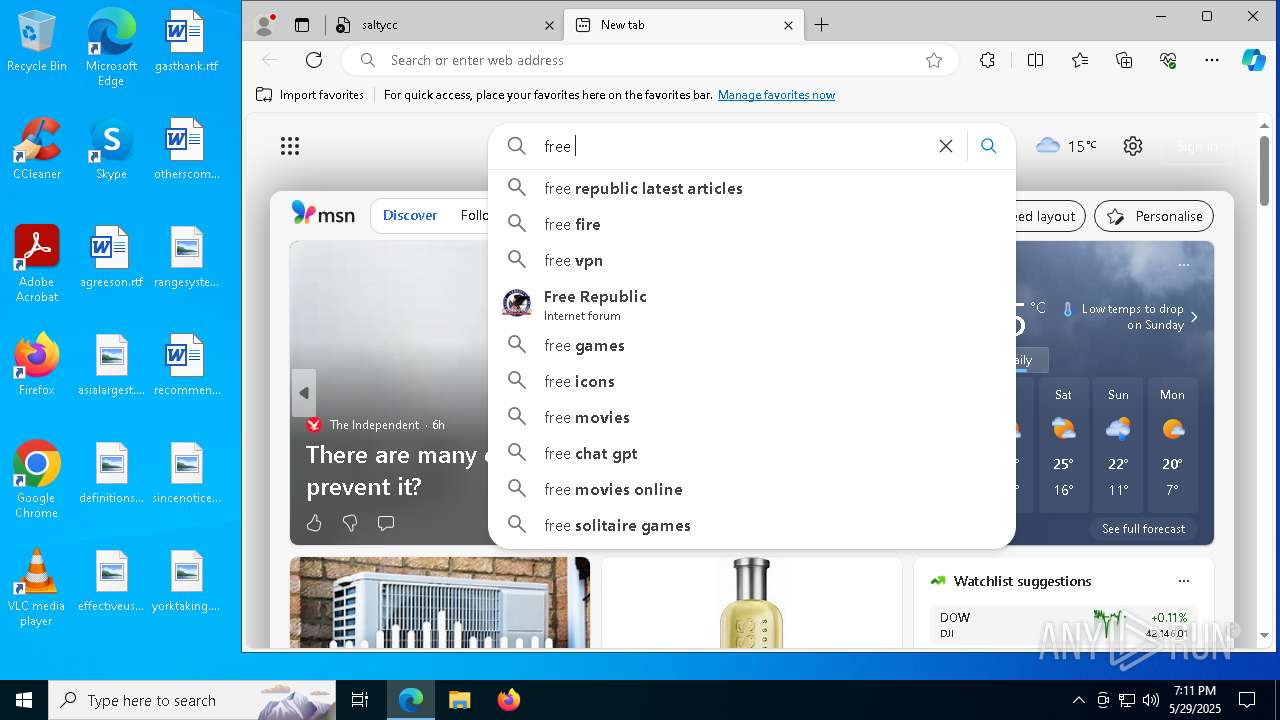Viewport: 1280px width, 720px height.
Task: Open the notification center icon
Action: click(x=1247, y=700)
